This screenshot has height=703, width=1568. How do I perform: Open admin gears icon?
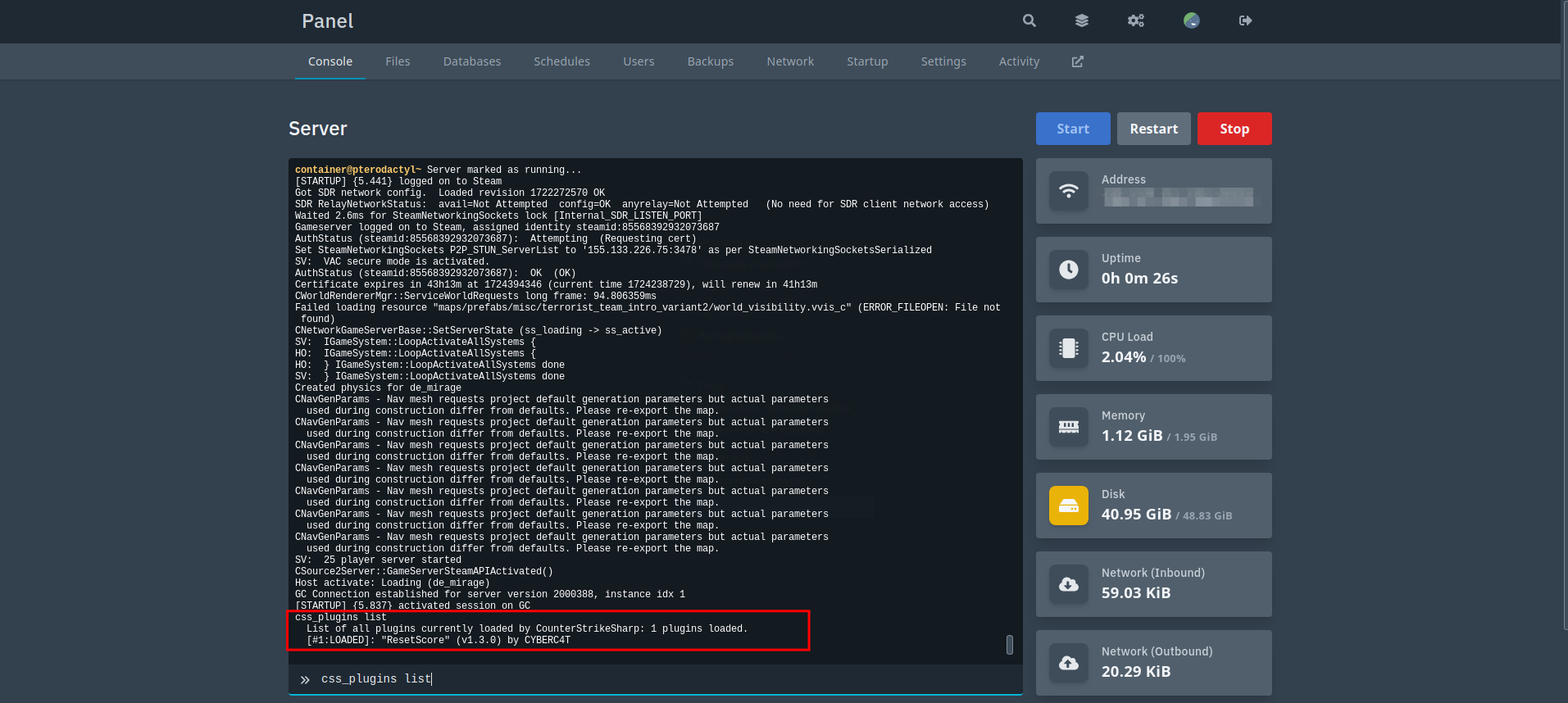pyautogui.click(x=1136, y=20)
